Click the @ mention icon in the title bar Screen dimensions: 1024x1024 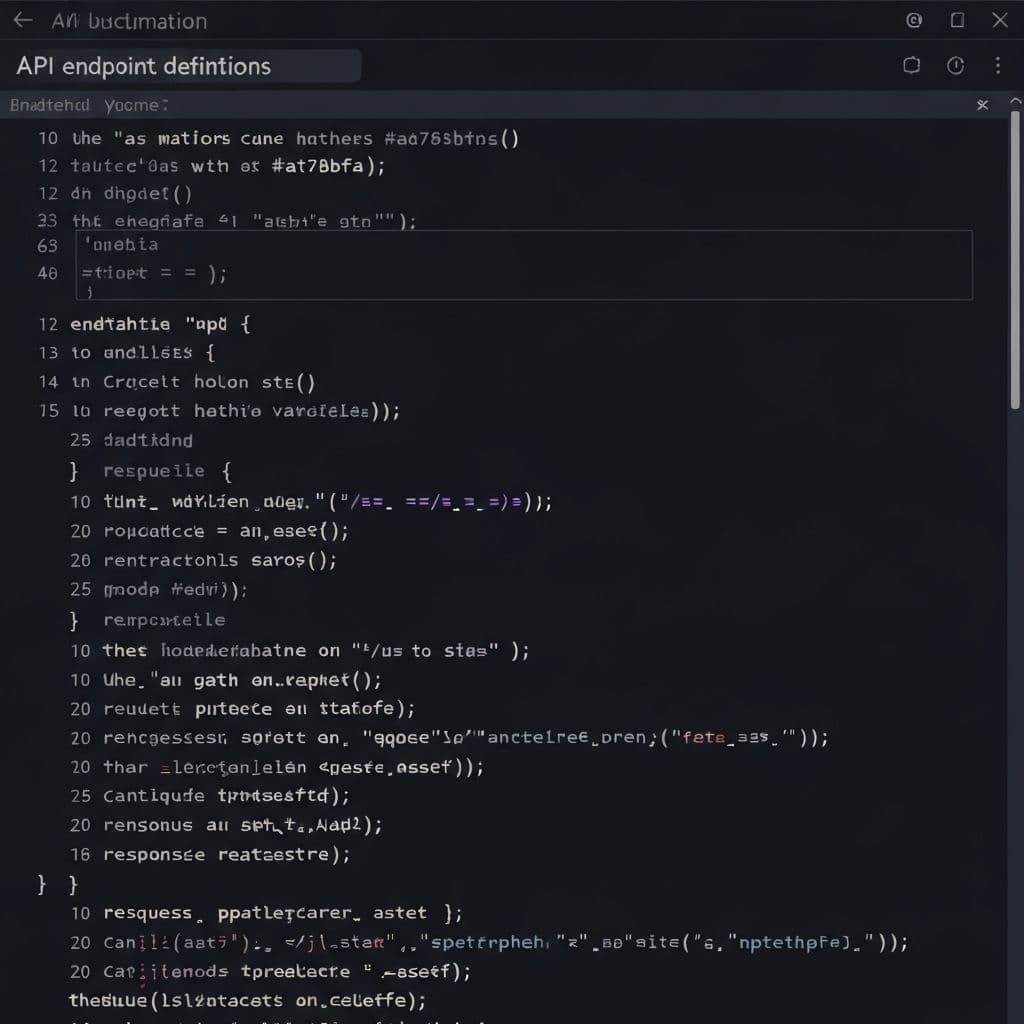tap(913, 20)
